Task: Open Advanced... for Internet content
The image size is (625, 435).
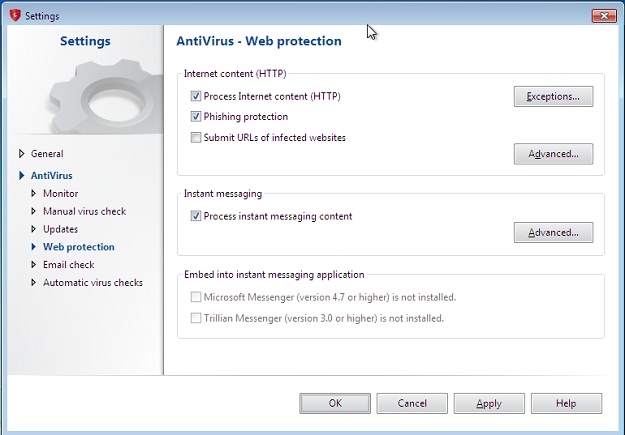Action: coord(553,154)
